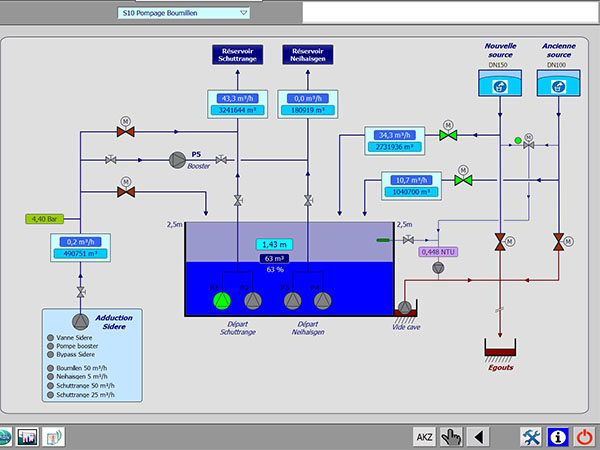This screenshot has width=600, height=450.
Task: Select the Adduction Sidere pump symbol
Action: pyautogui.click(x=80, y=322)
